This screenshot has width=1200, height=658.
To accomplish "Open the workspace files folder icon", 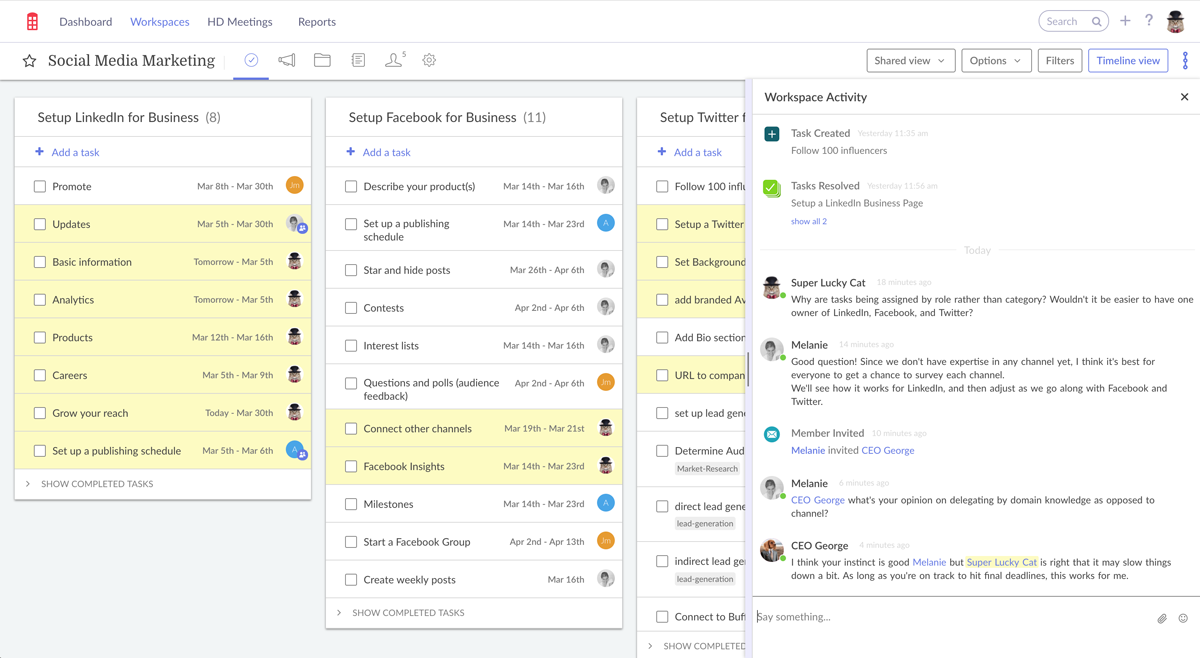I will click(x=323, y=60).
